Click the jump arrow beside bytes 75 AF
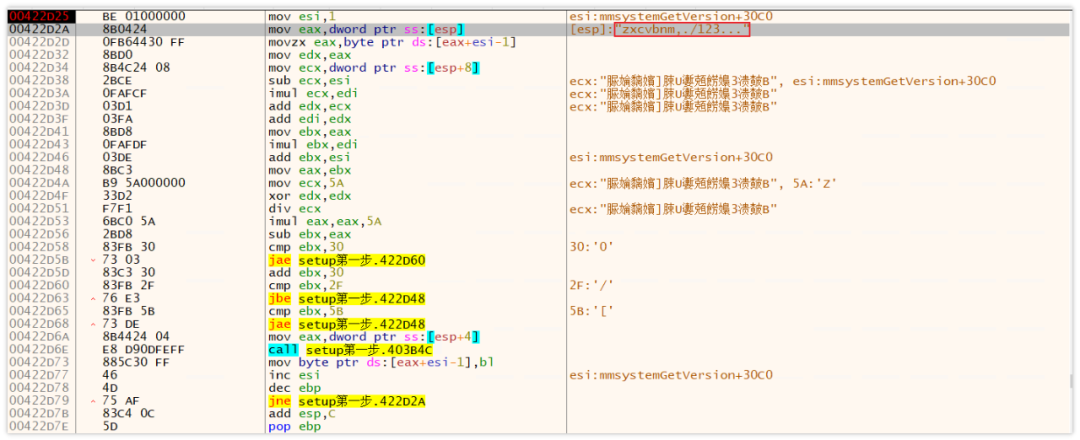Viewport: 1080px width, 440px height. pos(92,401)
